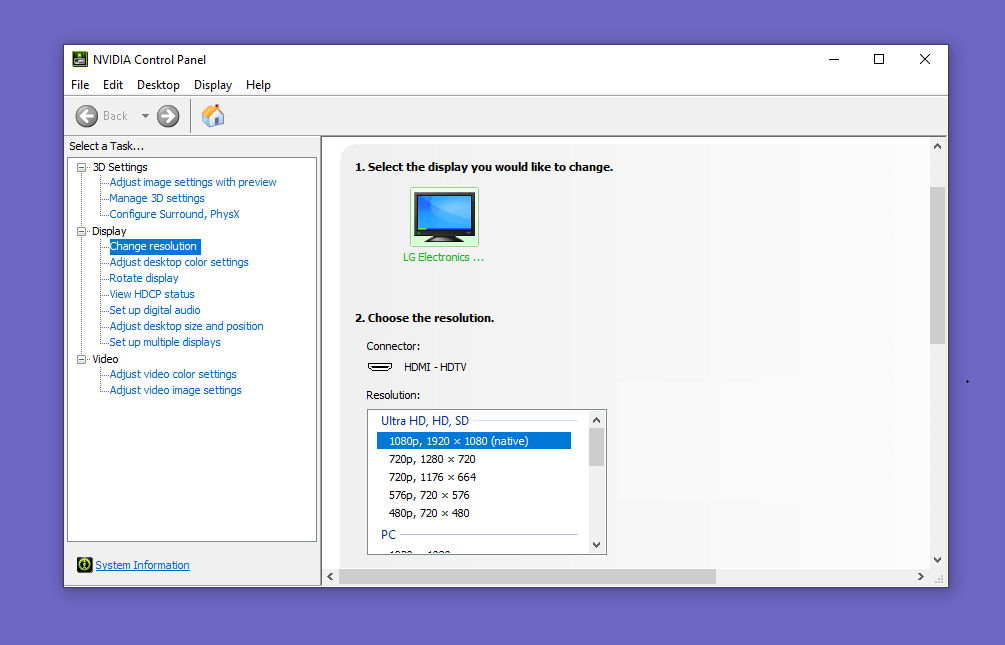
Task: Click the Ultra HD, HD, SD group header
Action: pos(425,421)
